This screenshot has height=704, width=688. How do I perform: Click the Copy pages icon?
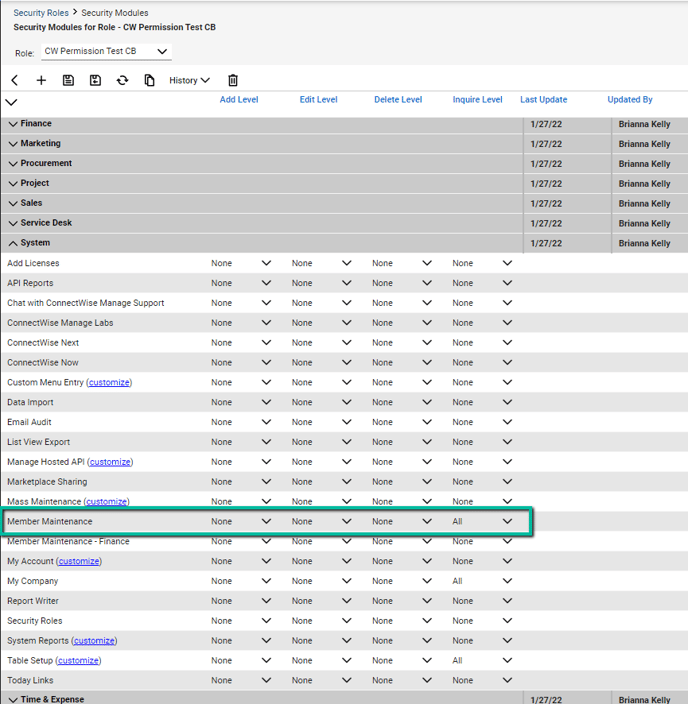point(149,80)
